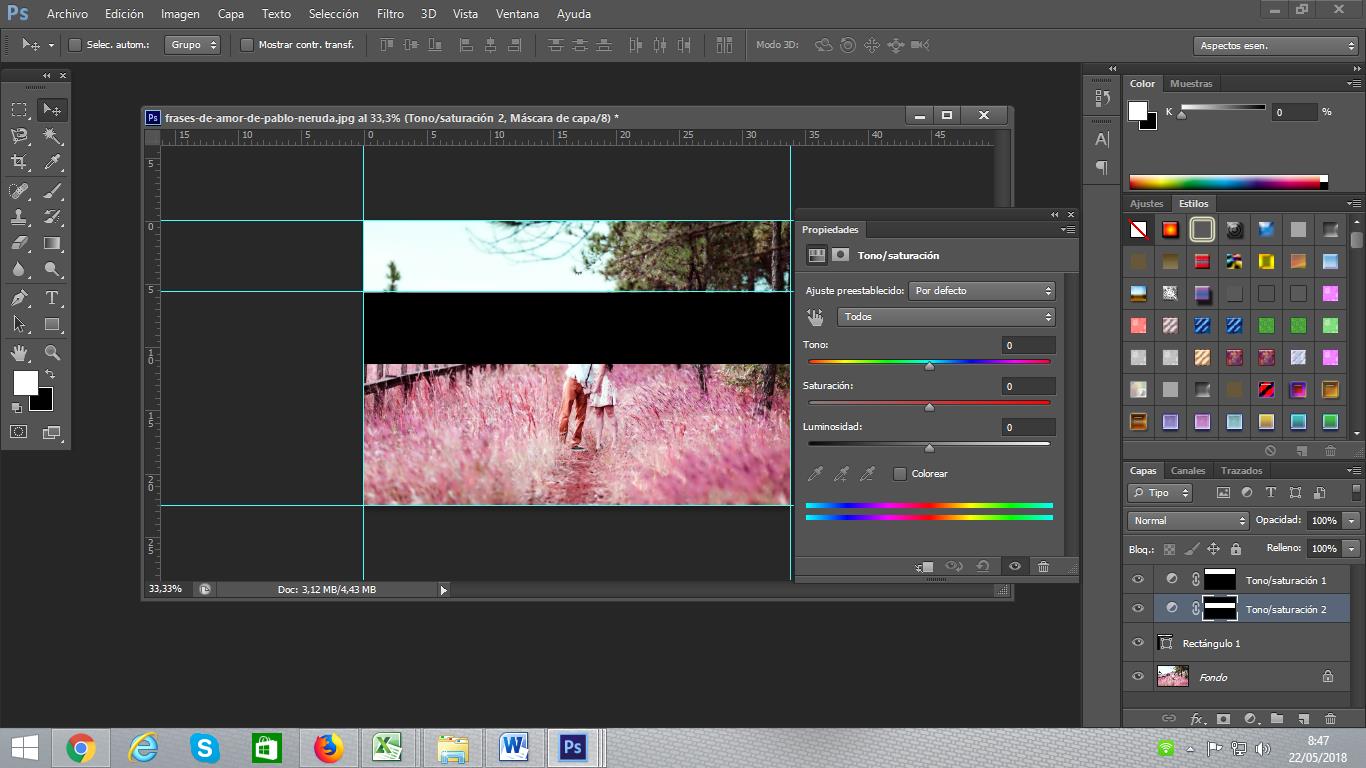
Task: Open the Grupo dropdown in options bar
Action: click(x=193, y=45)
